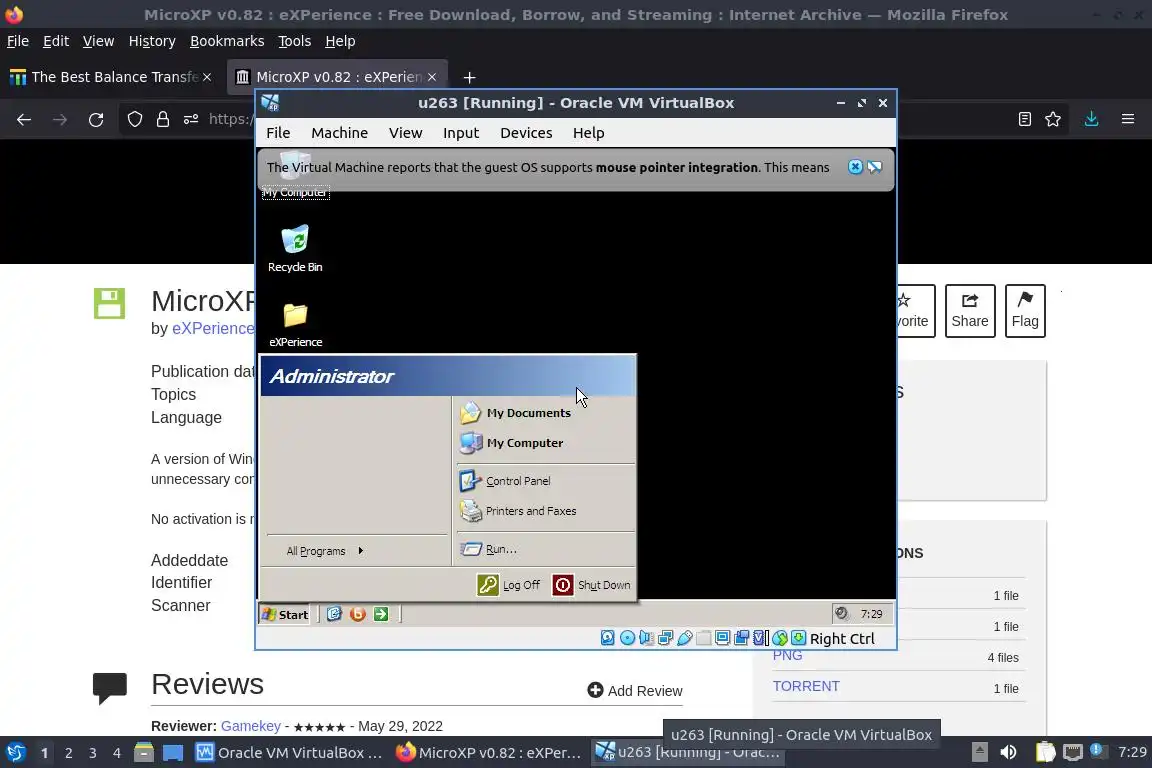Open the Recycle Bin desktop icon

(x=295, y=248)
